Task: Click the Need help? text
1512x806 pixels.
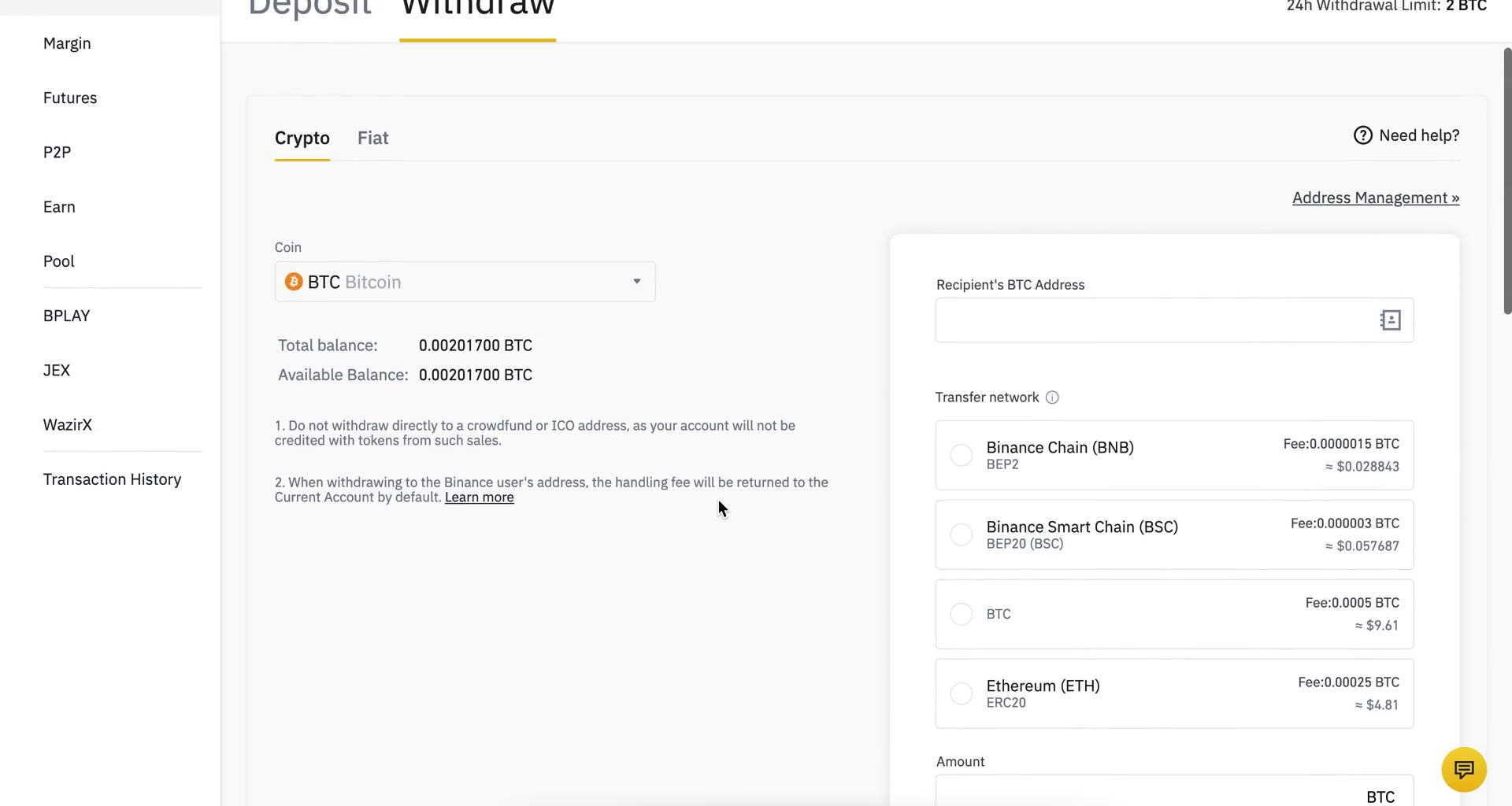Action: tap(1419, 135)
